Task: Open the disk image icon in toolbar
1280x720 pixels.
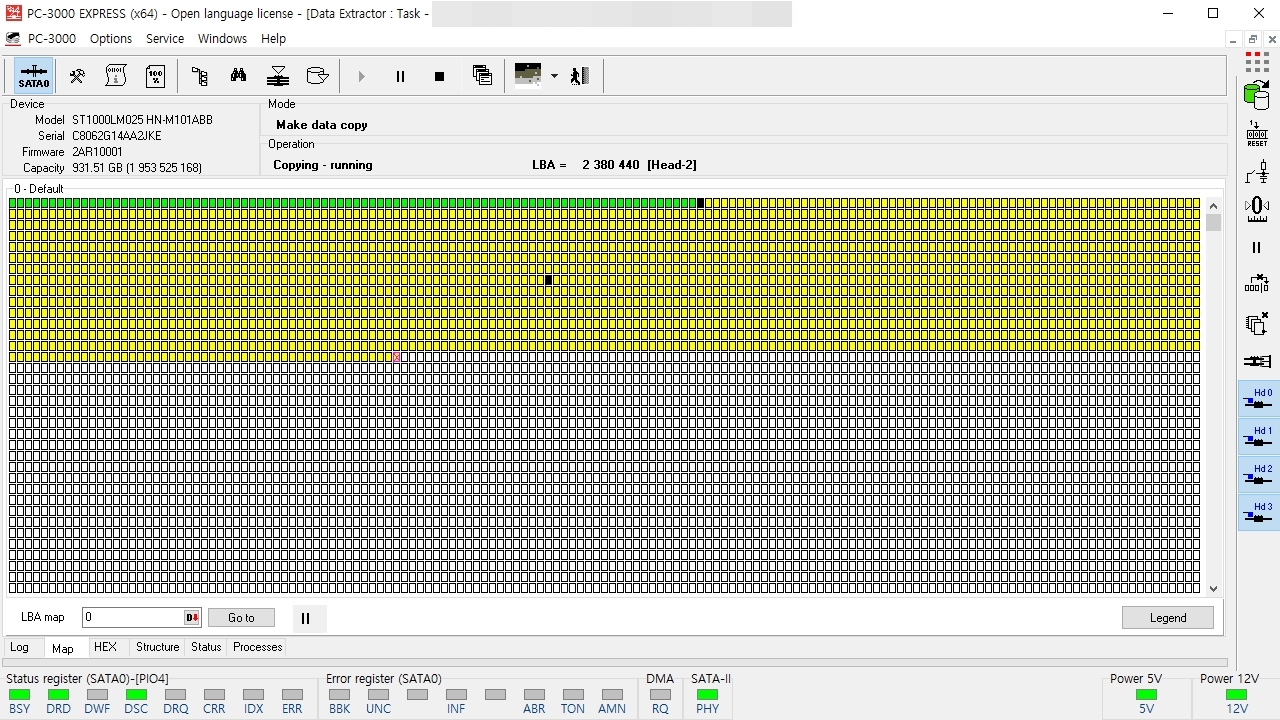Action: click(317, 76)
